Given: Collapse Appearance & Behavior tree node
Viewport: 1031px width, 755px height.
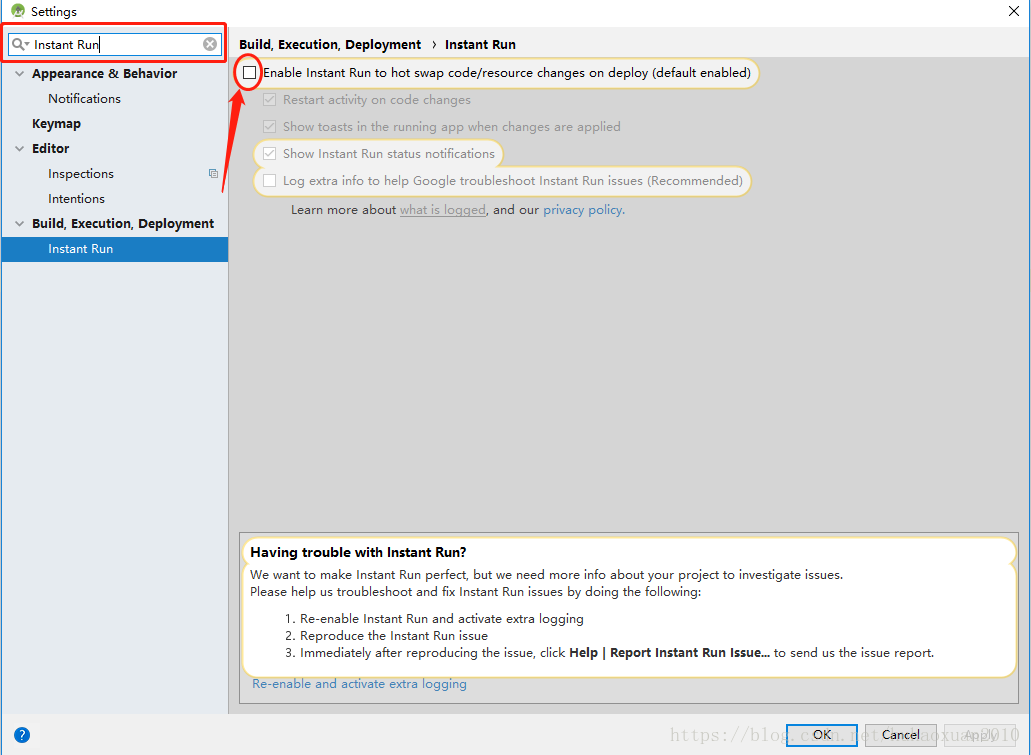Looking at the screenshot, I should (20, 74).
